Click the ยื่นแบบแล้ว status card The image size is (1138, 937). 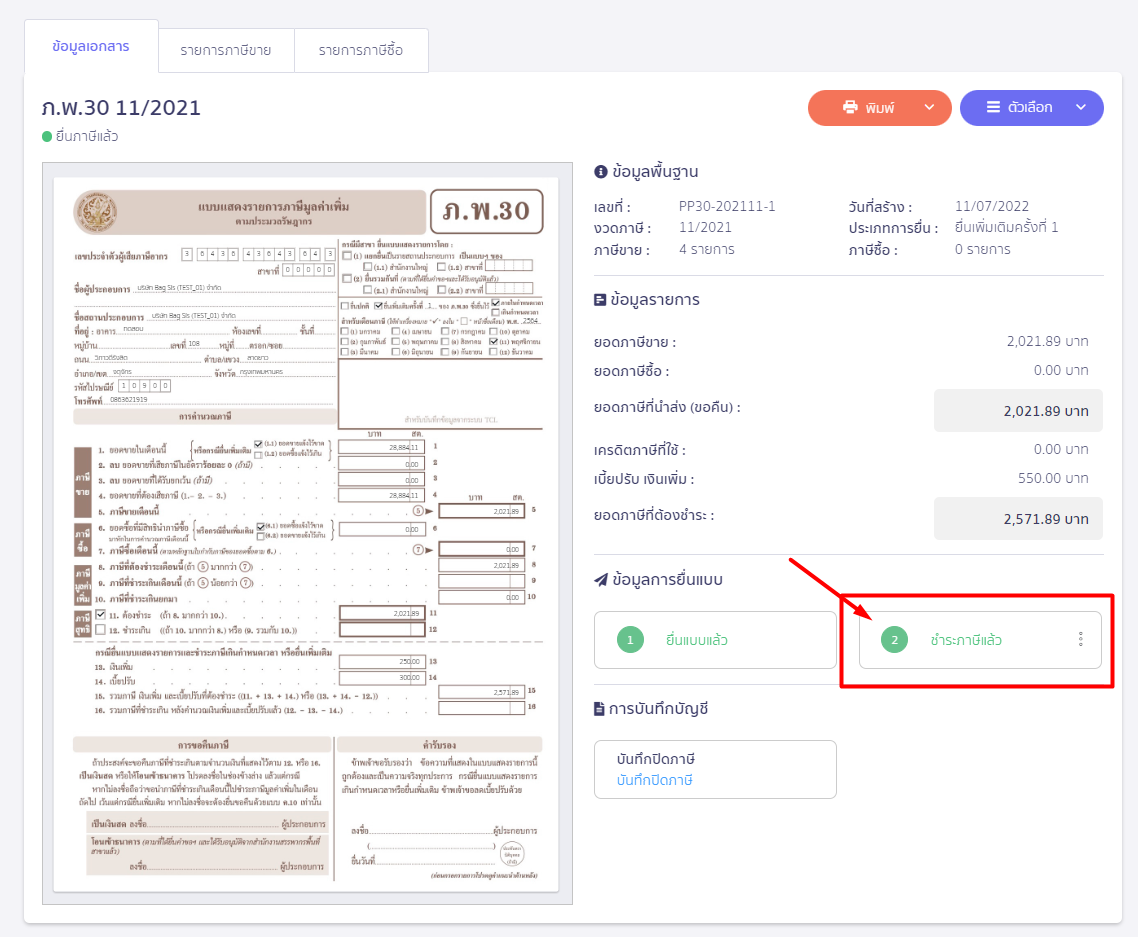pyautogui.click(x=714, y=640)
